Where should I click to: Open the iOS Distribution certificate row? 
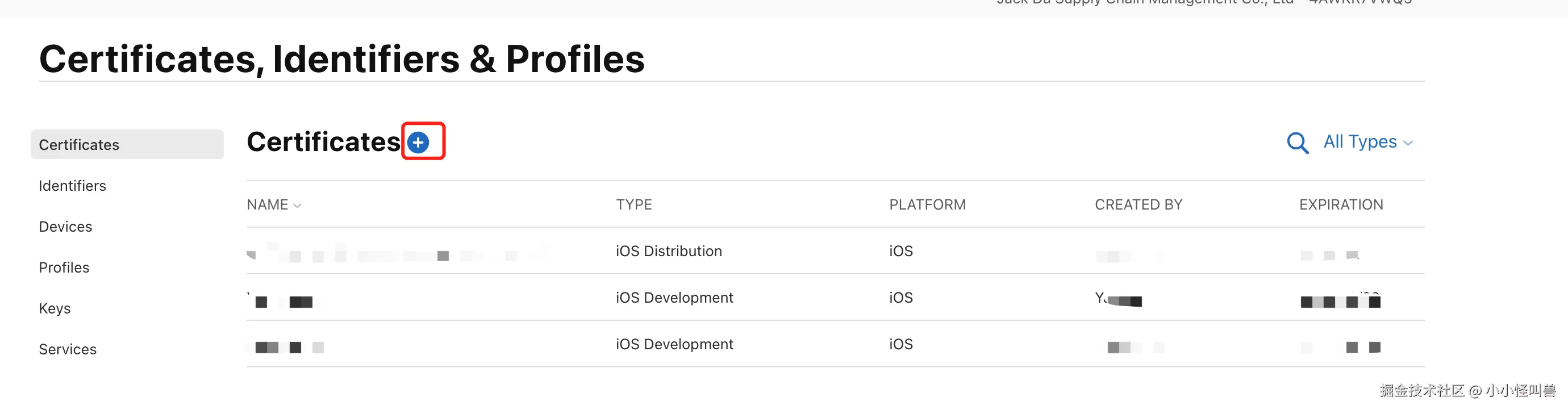click(x=668, y=250)
